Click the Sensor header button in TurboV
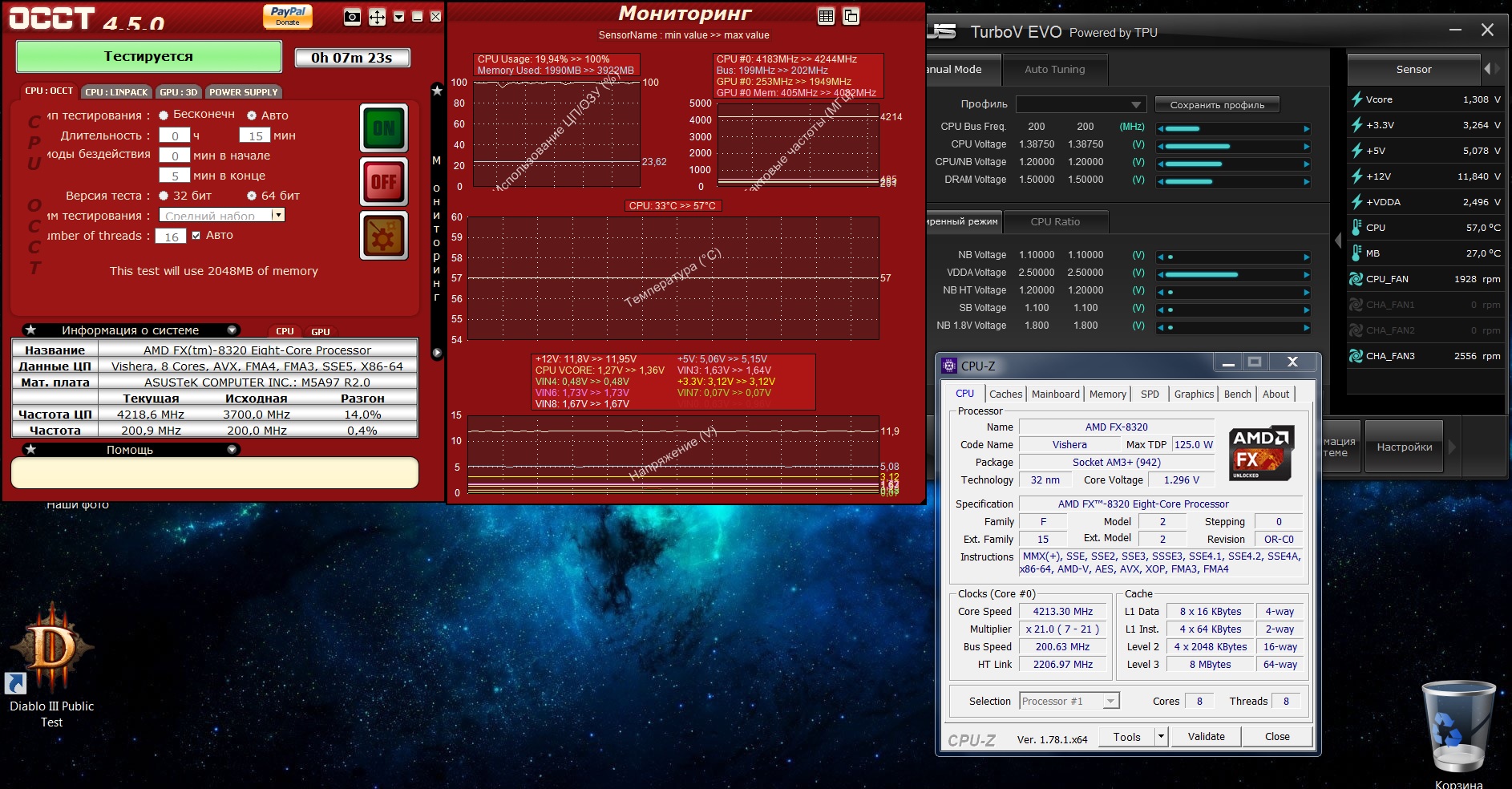Screen dimensions: 1512x789 [x=1413, y=70]
